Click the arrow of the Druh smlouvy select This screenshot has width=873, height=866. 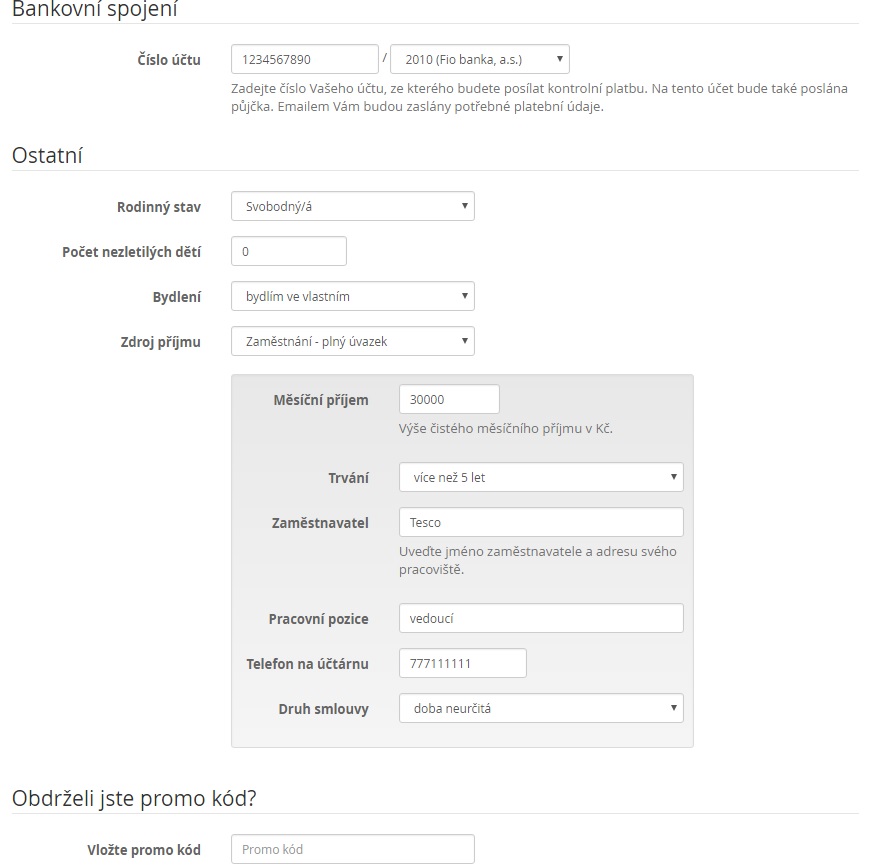(x=673, y=708)
